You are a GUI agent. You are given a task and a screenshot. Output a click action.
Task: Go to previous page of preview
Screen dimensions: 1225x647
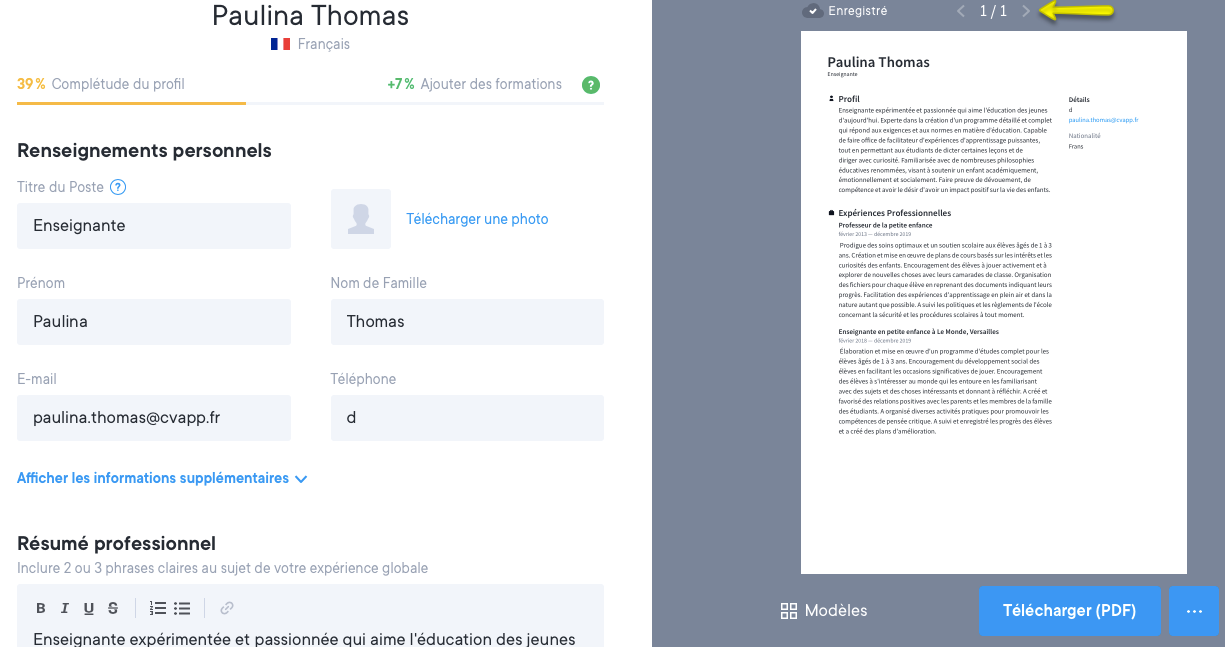(x=961, y=12)
